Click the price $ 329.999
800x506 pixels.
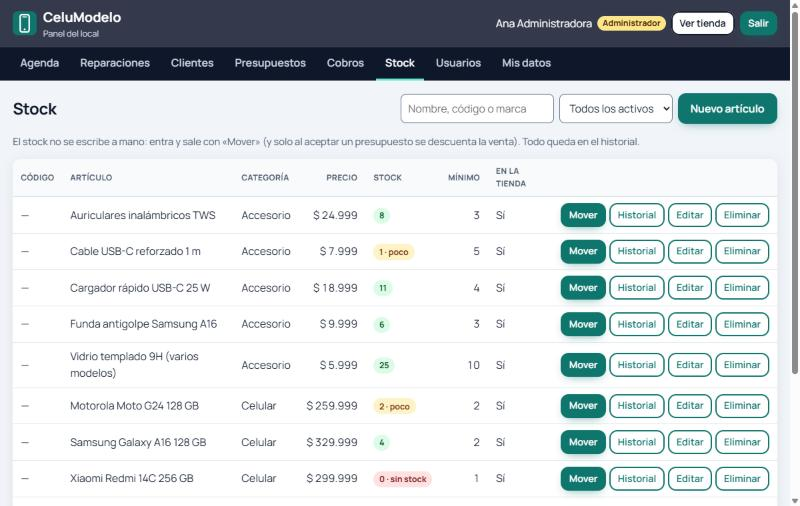point(332,442)
